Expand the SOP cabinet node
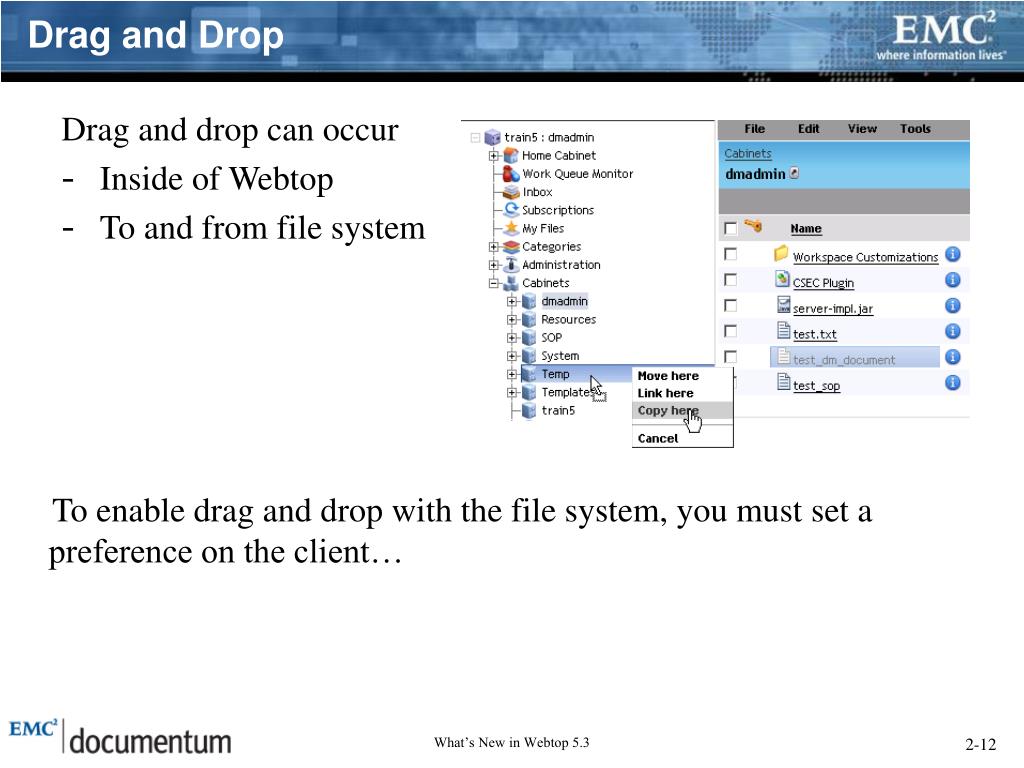1024x768 pixels. click(512, 338)
